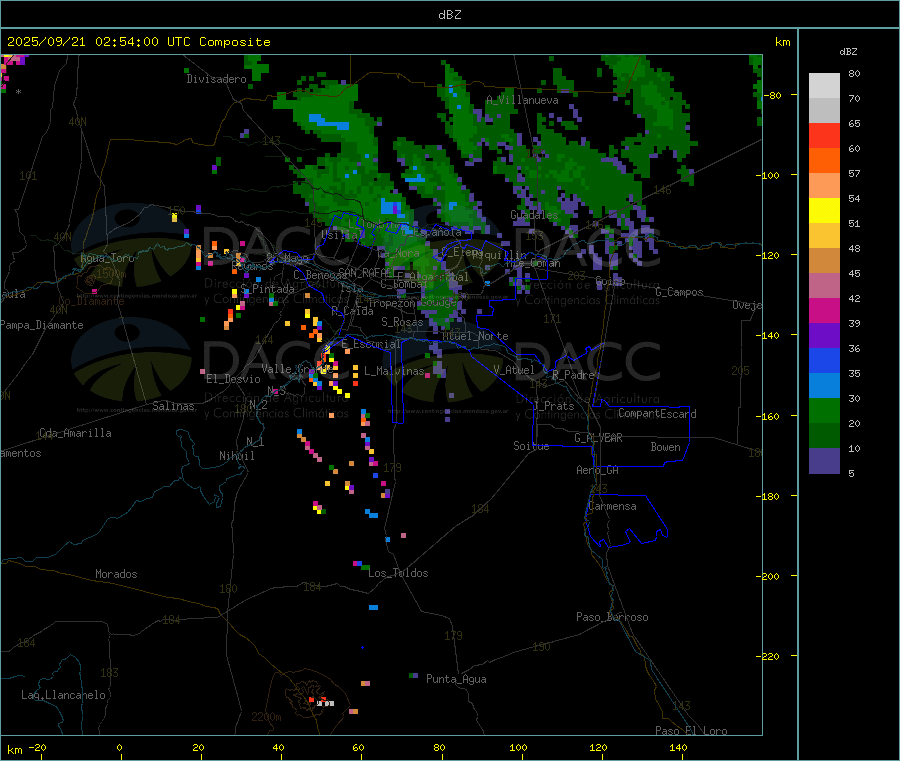Select the 'V_Atuel' location label
The image size is (900, 761).
[x=514, y=370]
